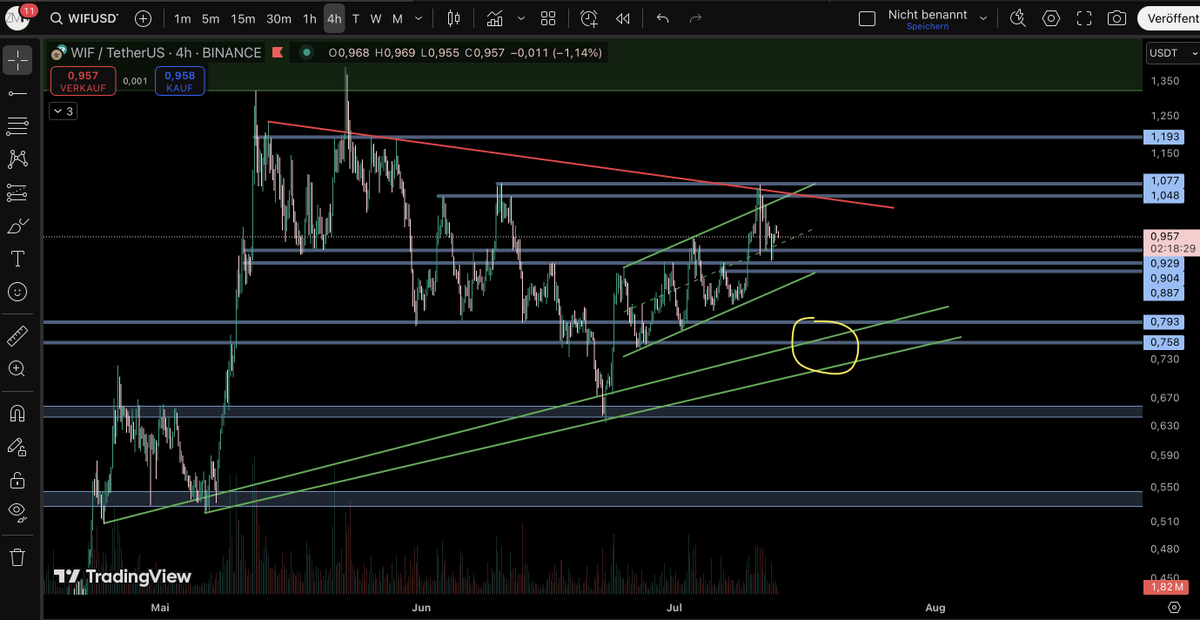Image resolution: width=1200 pixels, height=620 pixels.
Task: Expand the Nicht benannt layout dropdown
Action: click(x=984, y=18)
